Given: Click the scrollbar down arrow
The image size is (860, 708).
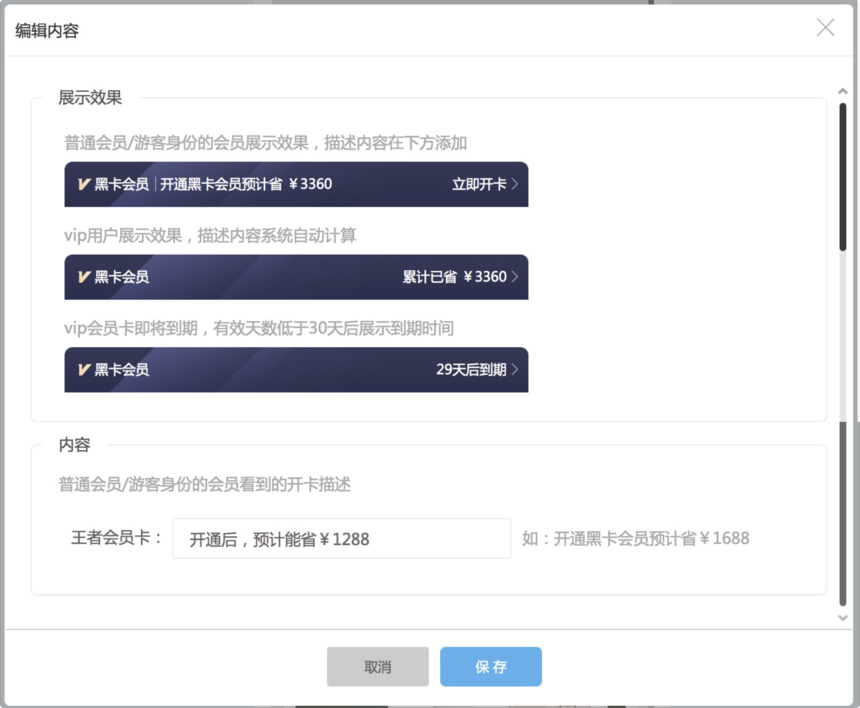Looking at the screenshot, I should pos(843,618).
